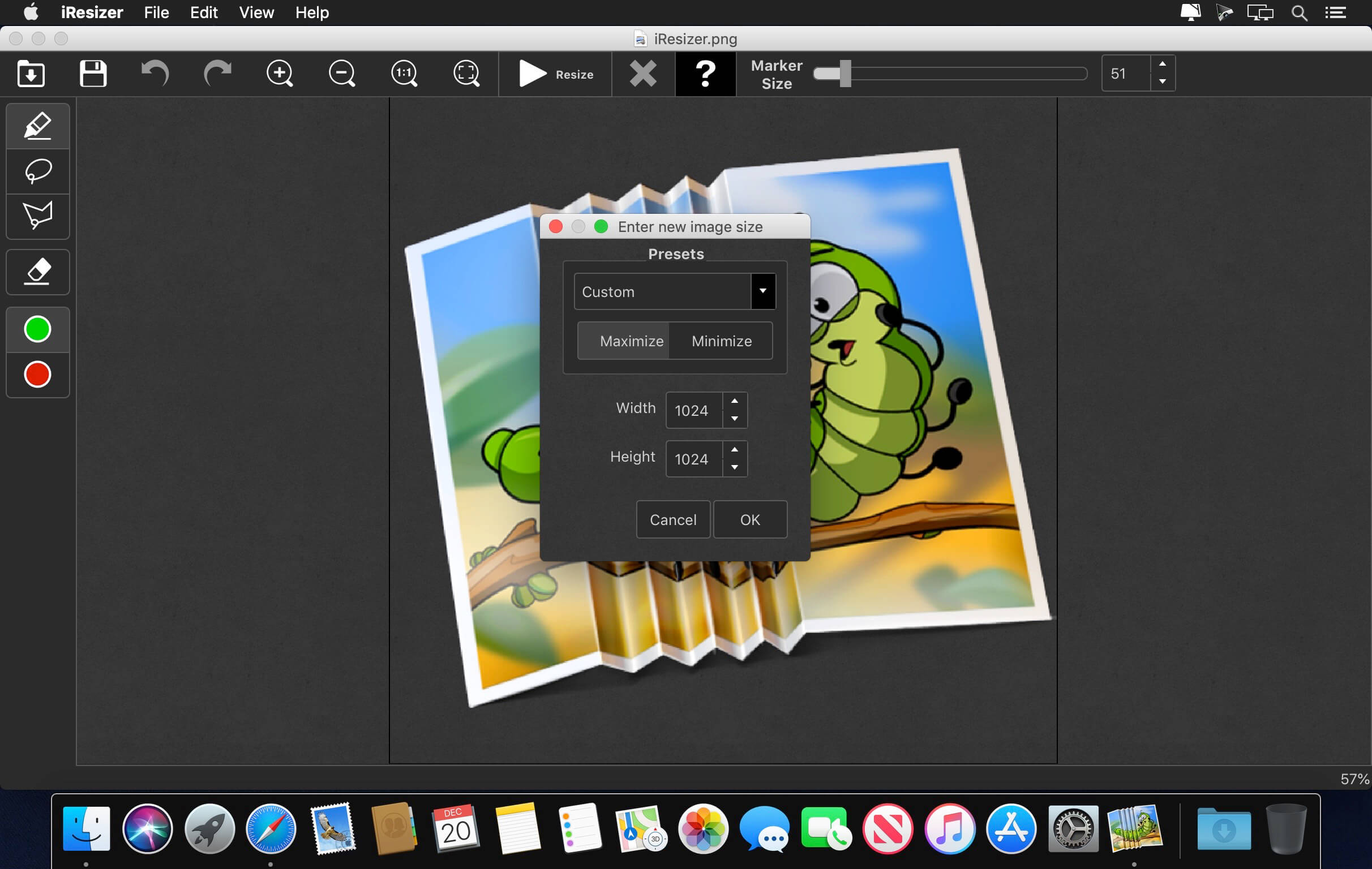Choose the green protect marker color
The image size is (1372, 869).
37,329
